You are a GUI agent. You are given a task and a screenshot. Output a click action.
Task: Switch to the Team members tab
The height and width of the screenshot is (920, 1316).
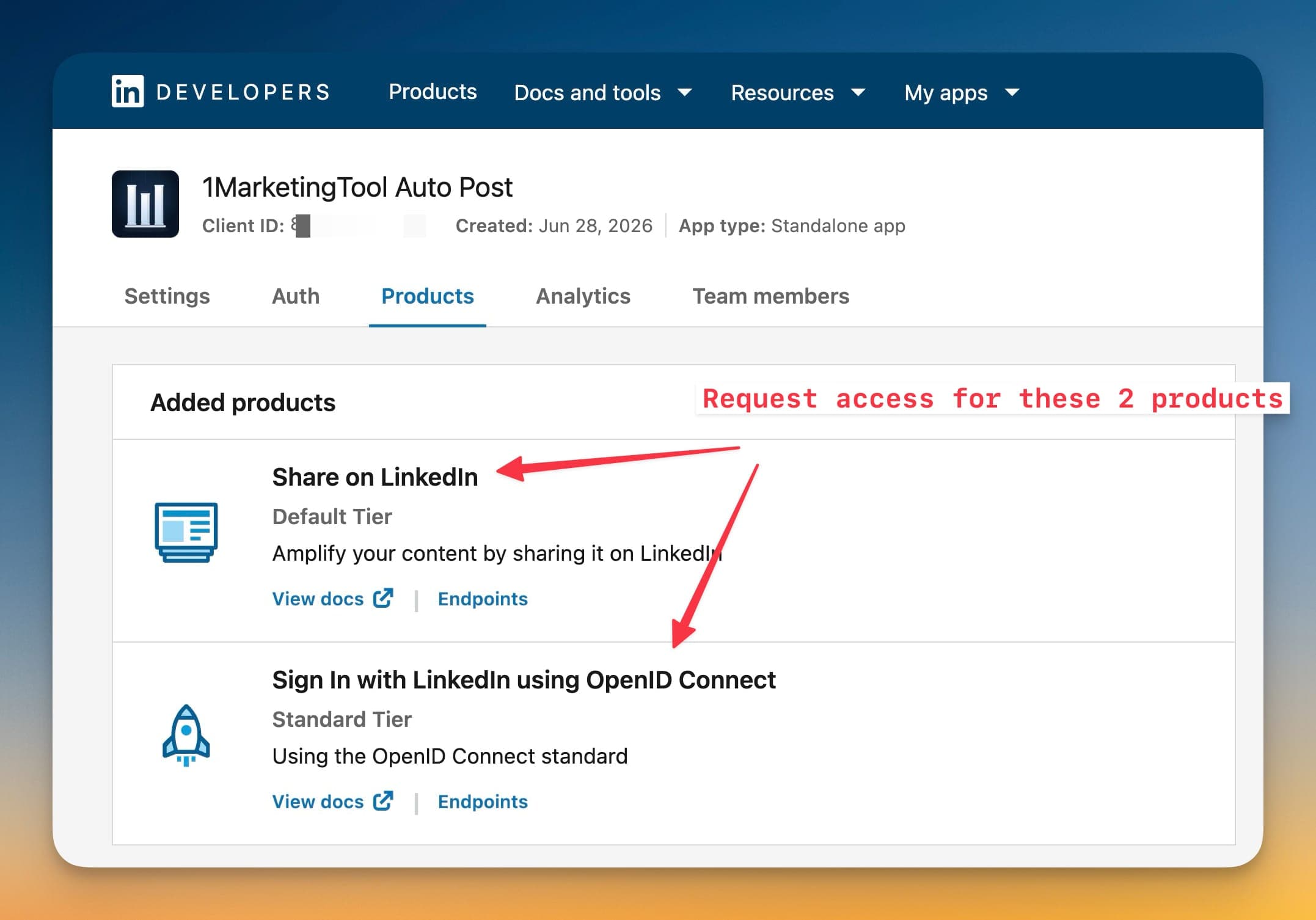770,296
